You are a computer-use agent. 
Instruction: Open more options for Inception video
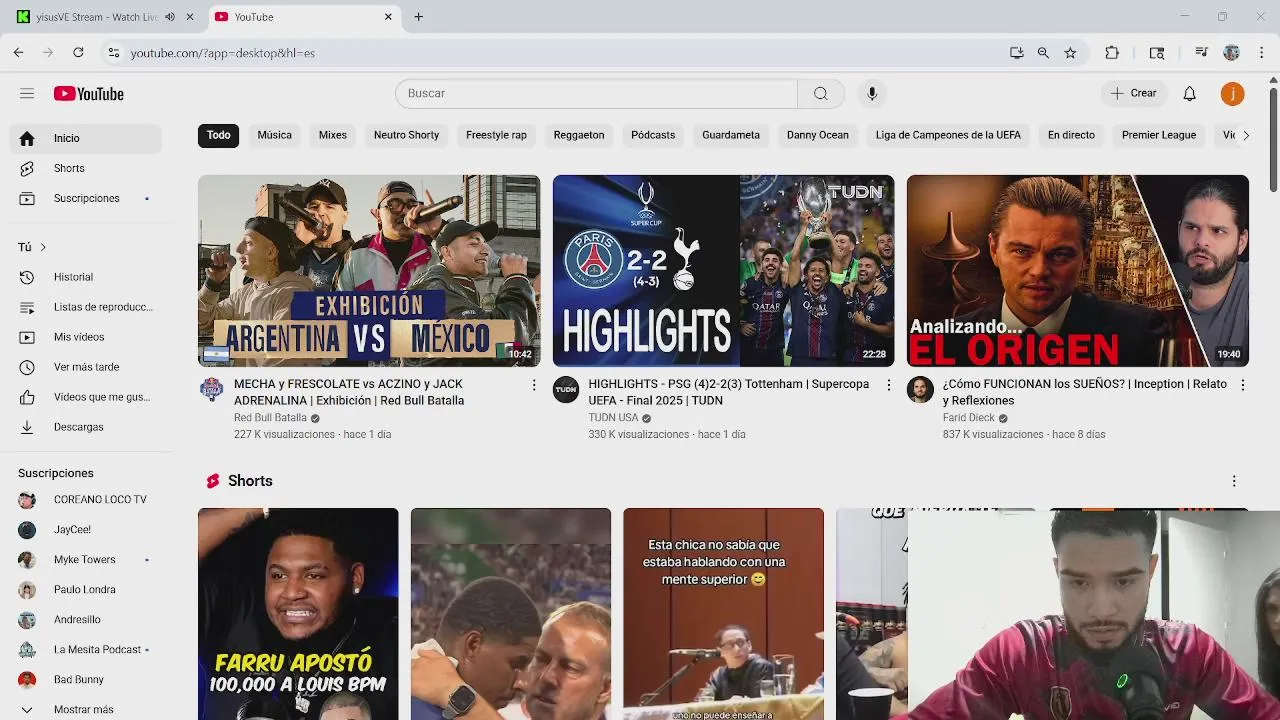[x=1243, y=385]
